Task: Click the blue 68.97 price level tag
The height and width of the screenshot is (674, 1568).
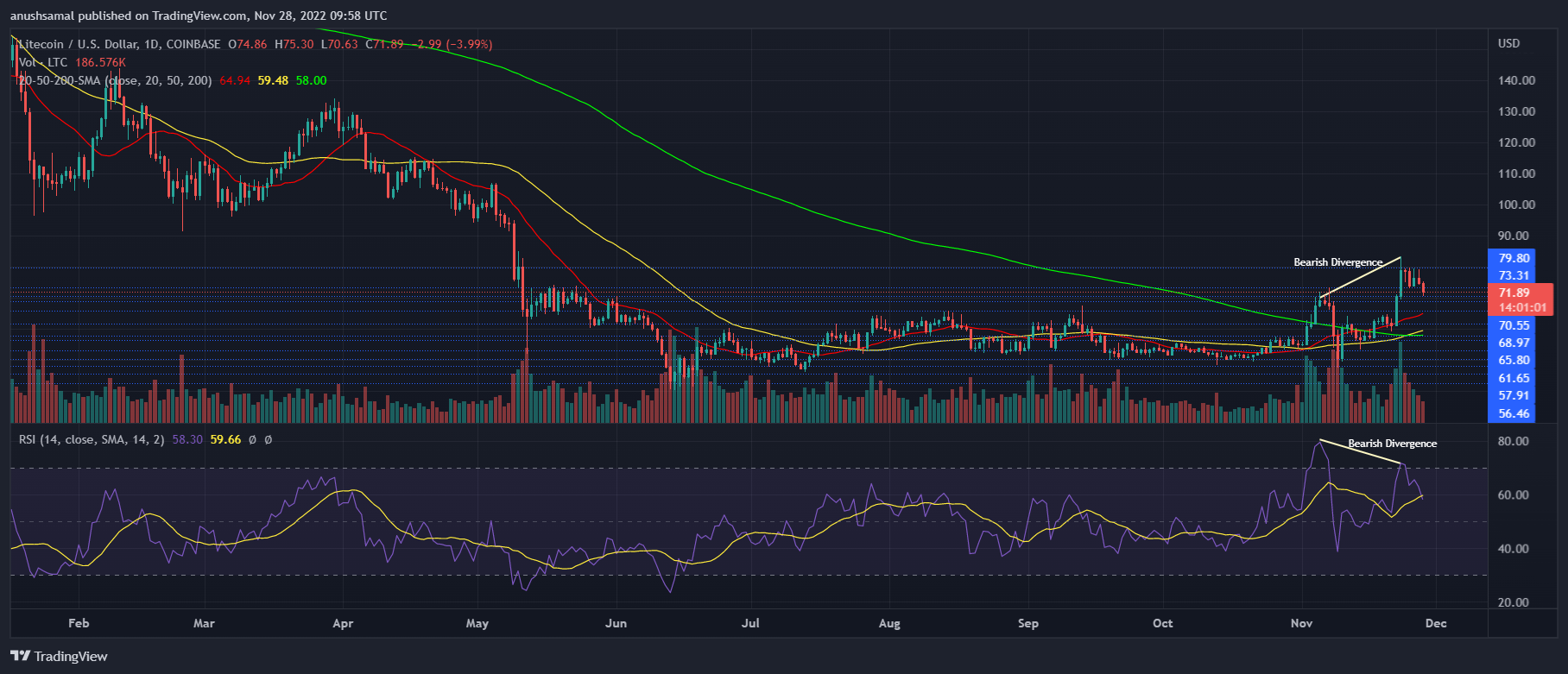Action: pyautogui.click(x=1511, y=343)
